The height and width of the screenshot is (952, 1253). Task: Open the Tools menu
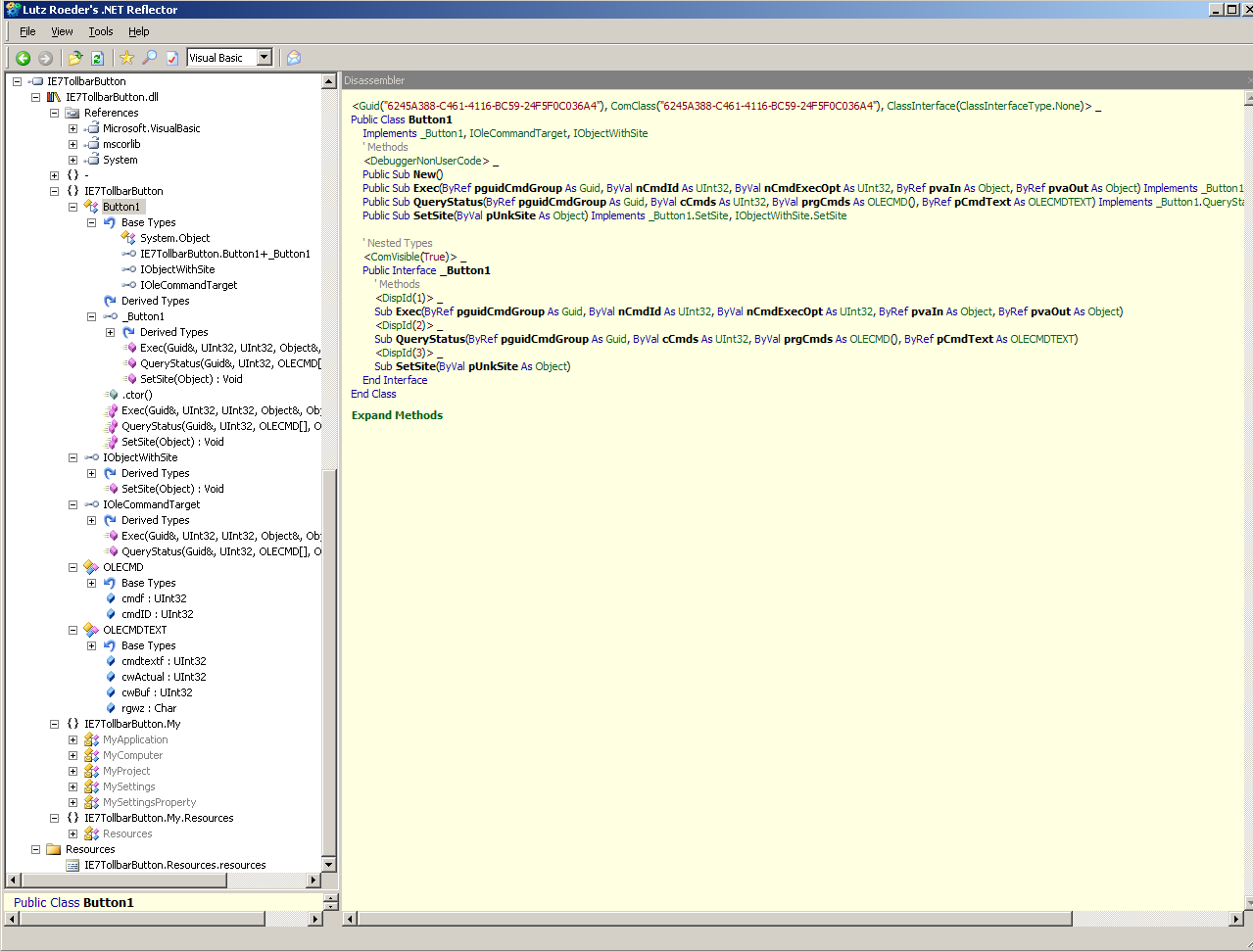[x=100, y=31]
